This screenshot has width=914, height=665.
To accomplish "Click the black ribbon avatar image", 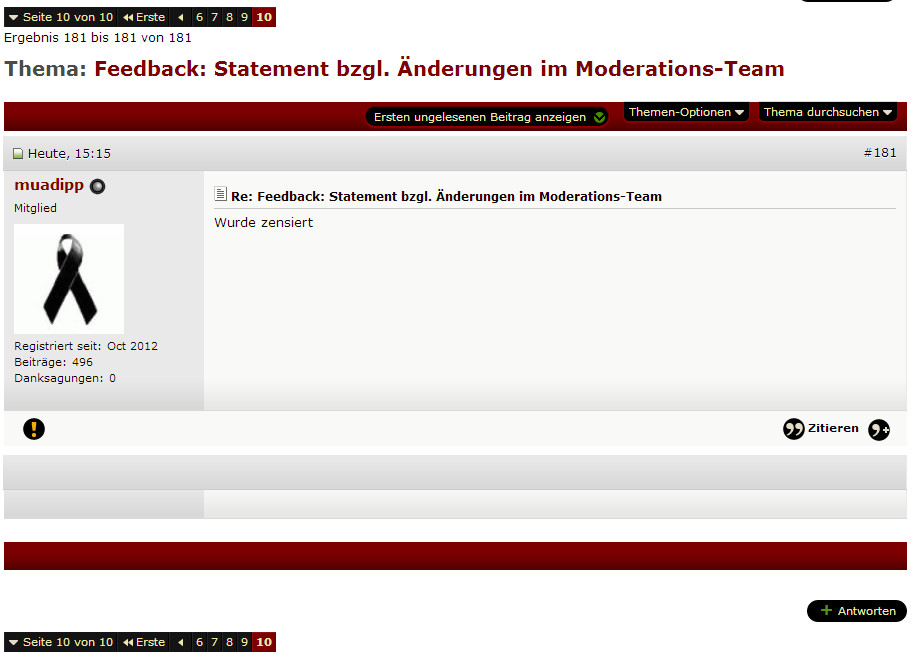I will 69,279.
